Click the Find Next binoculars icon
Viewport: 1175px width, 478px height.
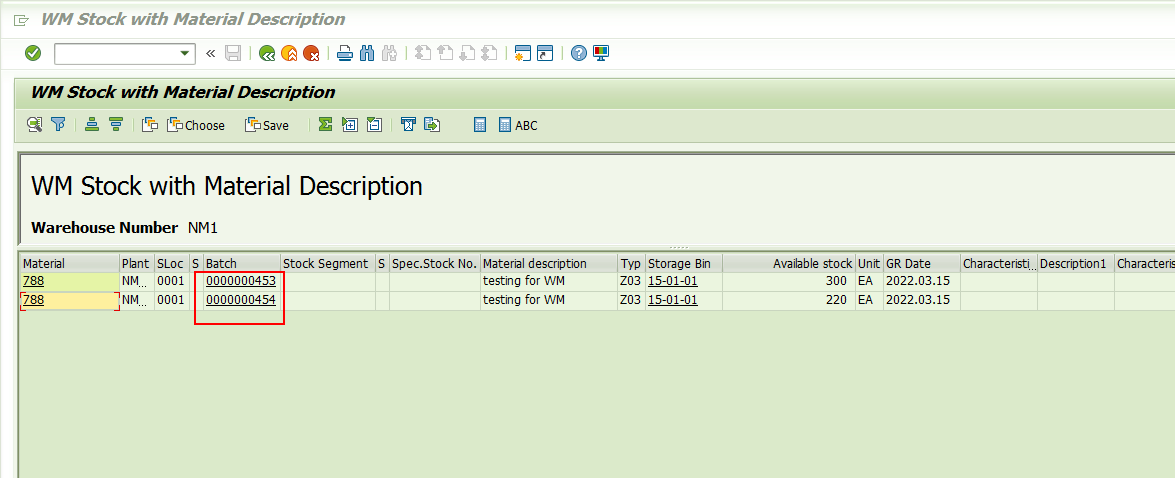tap(389, 53)
